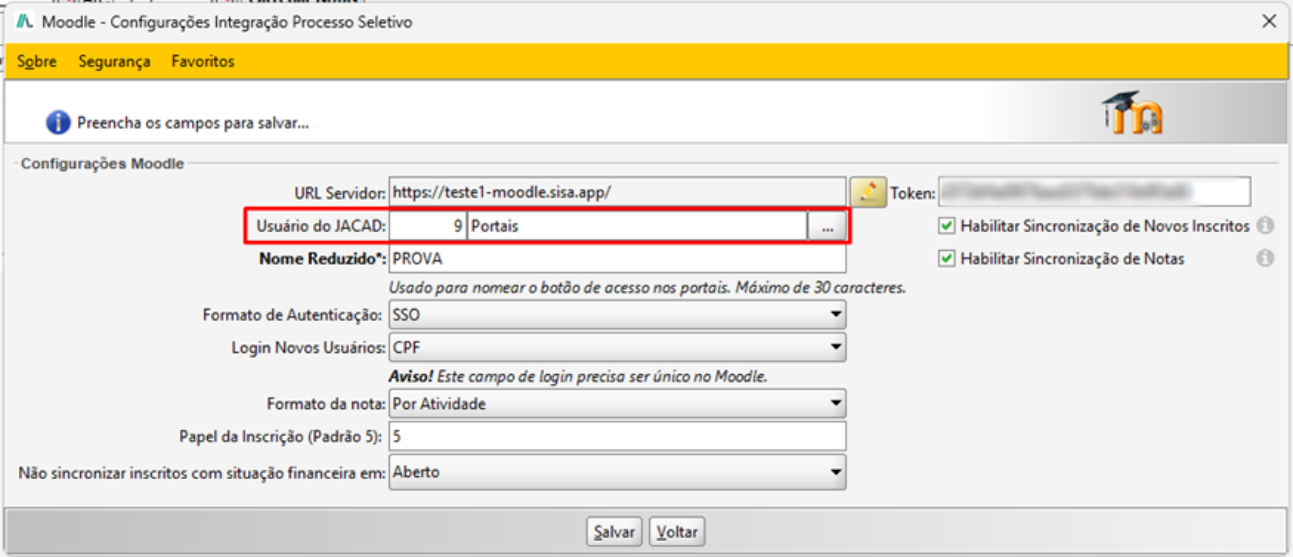1293x557 pixels.
Task: Click the 'Configurações Moodle' group title
Action: pos(103,163)
